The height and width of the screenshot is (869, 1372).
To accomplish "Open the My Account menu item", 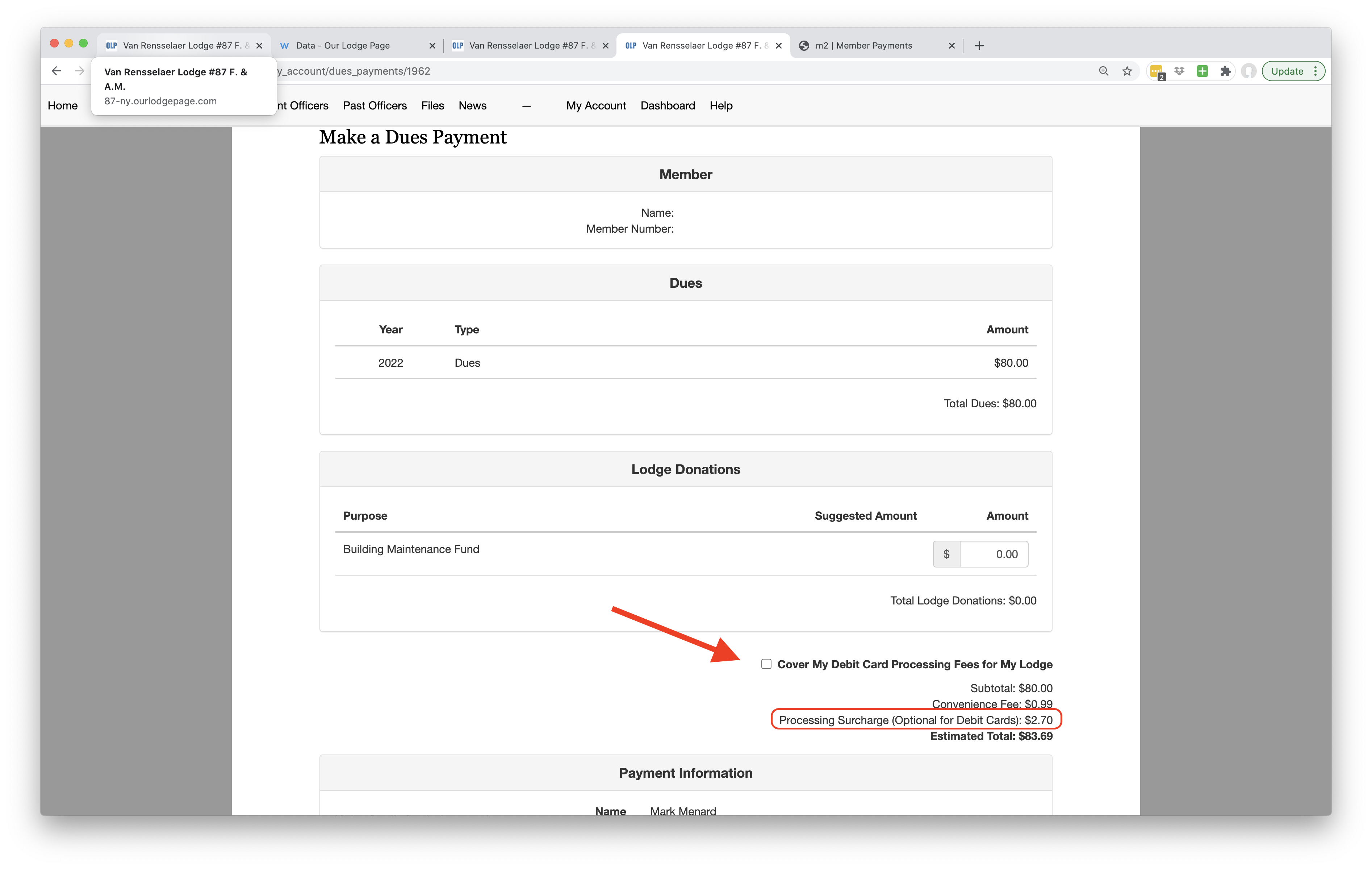I will click(x=595, y=105).
